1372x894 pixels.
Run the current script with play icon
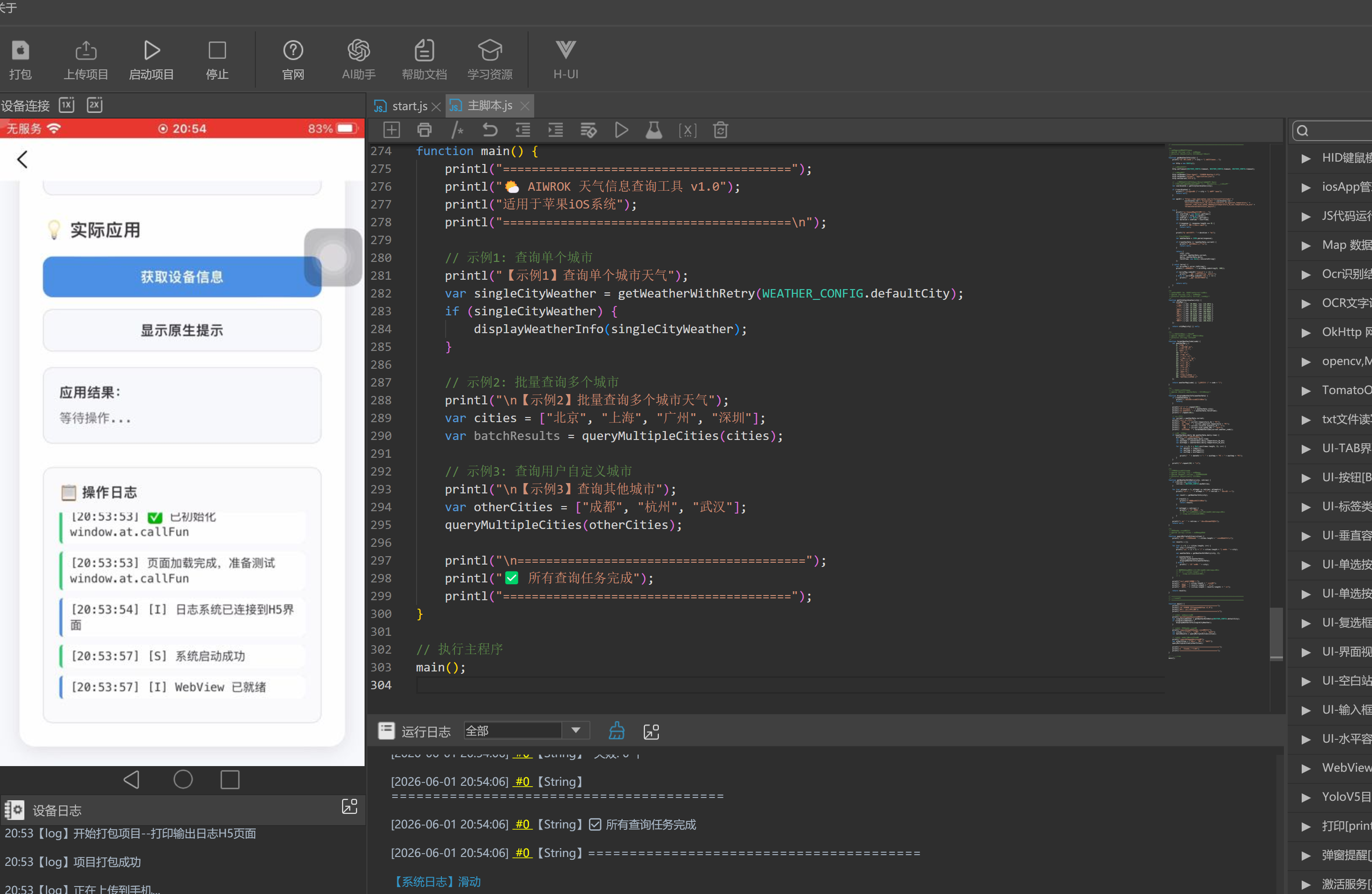621,130
